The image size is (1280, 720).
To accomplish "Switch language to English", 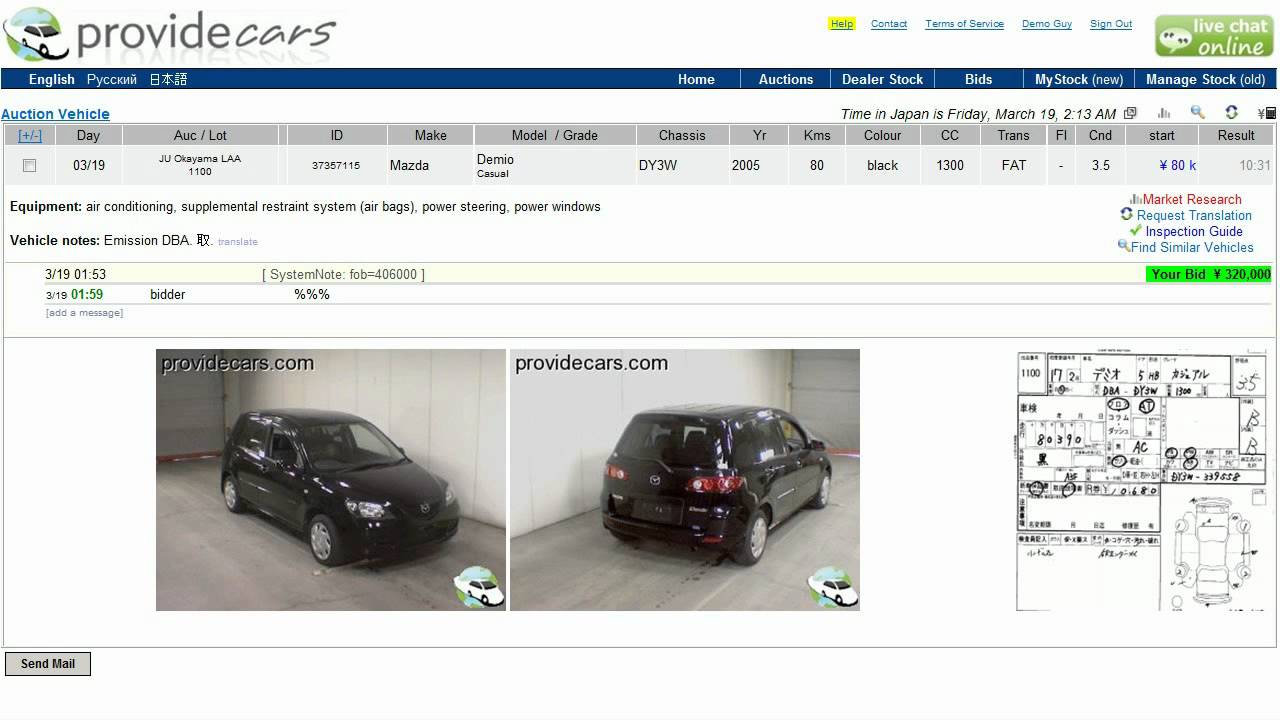I will click(52, 79).
